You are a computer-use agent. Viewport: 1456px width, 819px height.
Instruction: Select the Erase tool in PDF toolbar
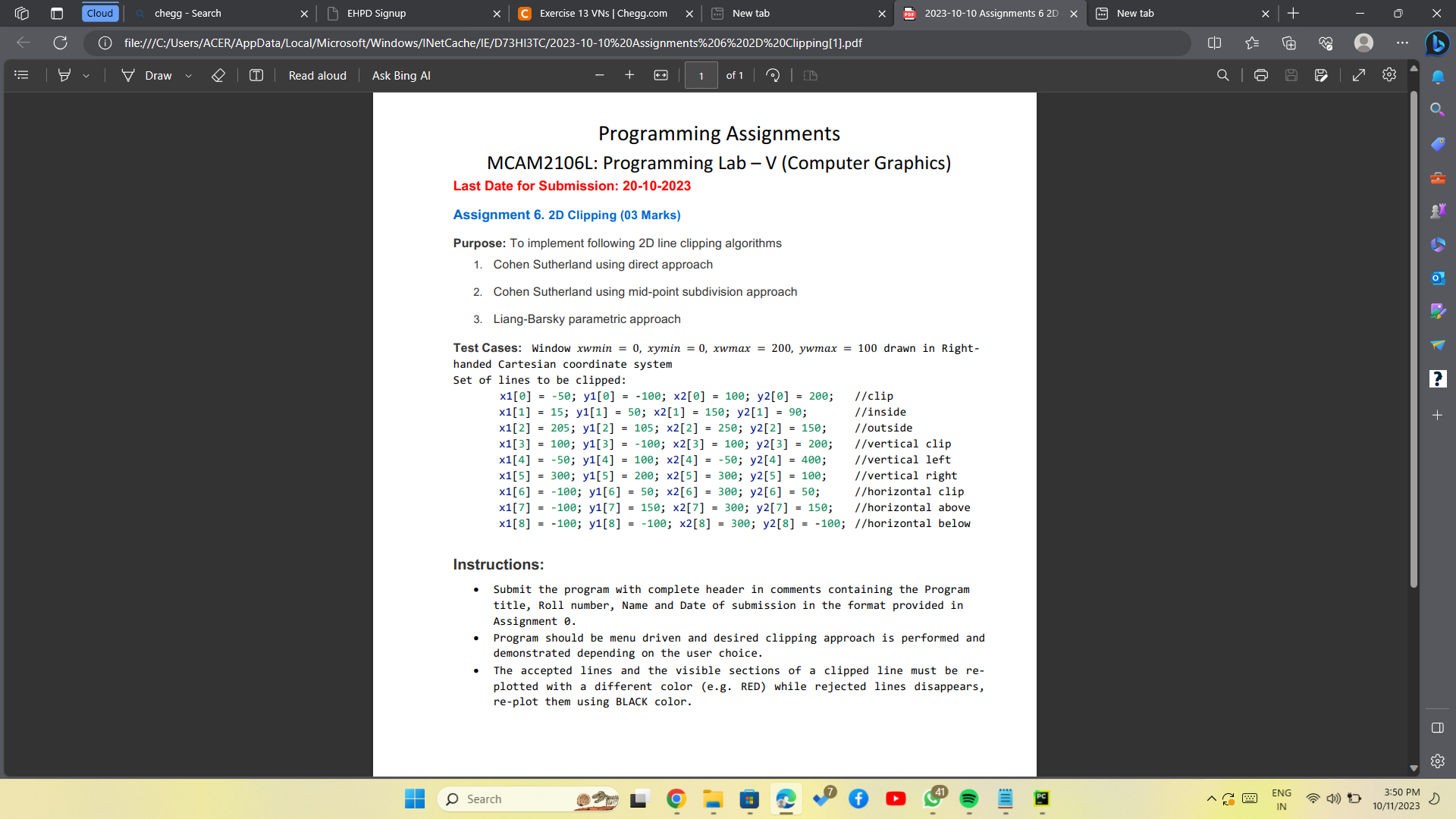(x=218, y=75)
